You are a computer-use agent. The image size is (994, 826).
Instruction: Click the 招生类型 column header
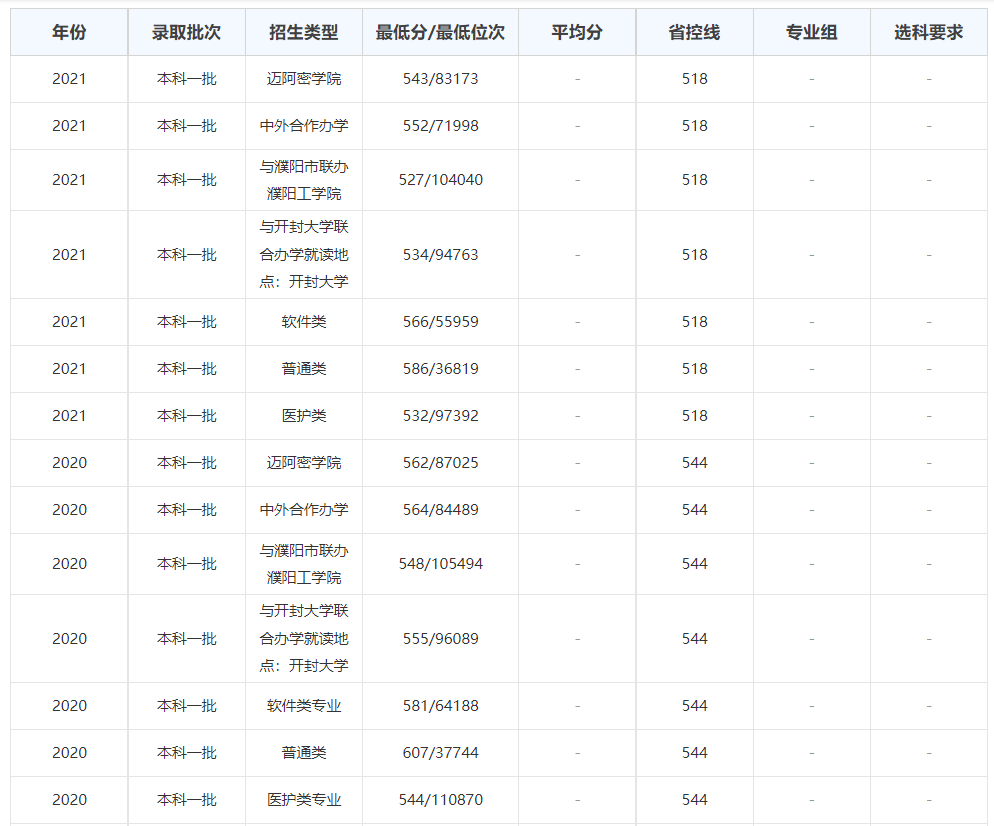pos(303,32)
